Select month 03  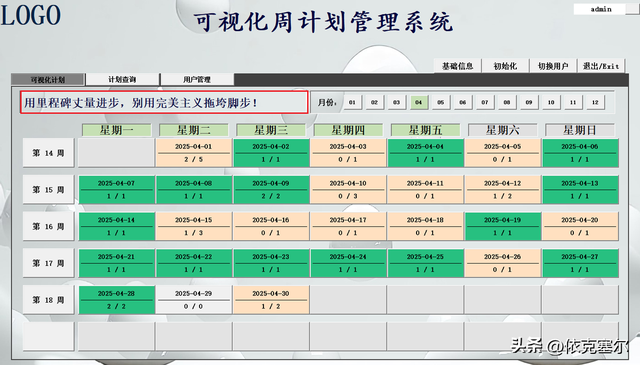pyautogui.click(x=396, y=102)
